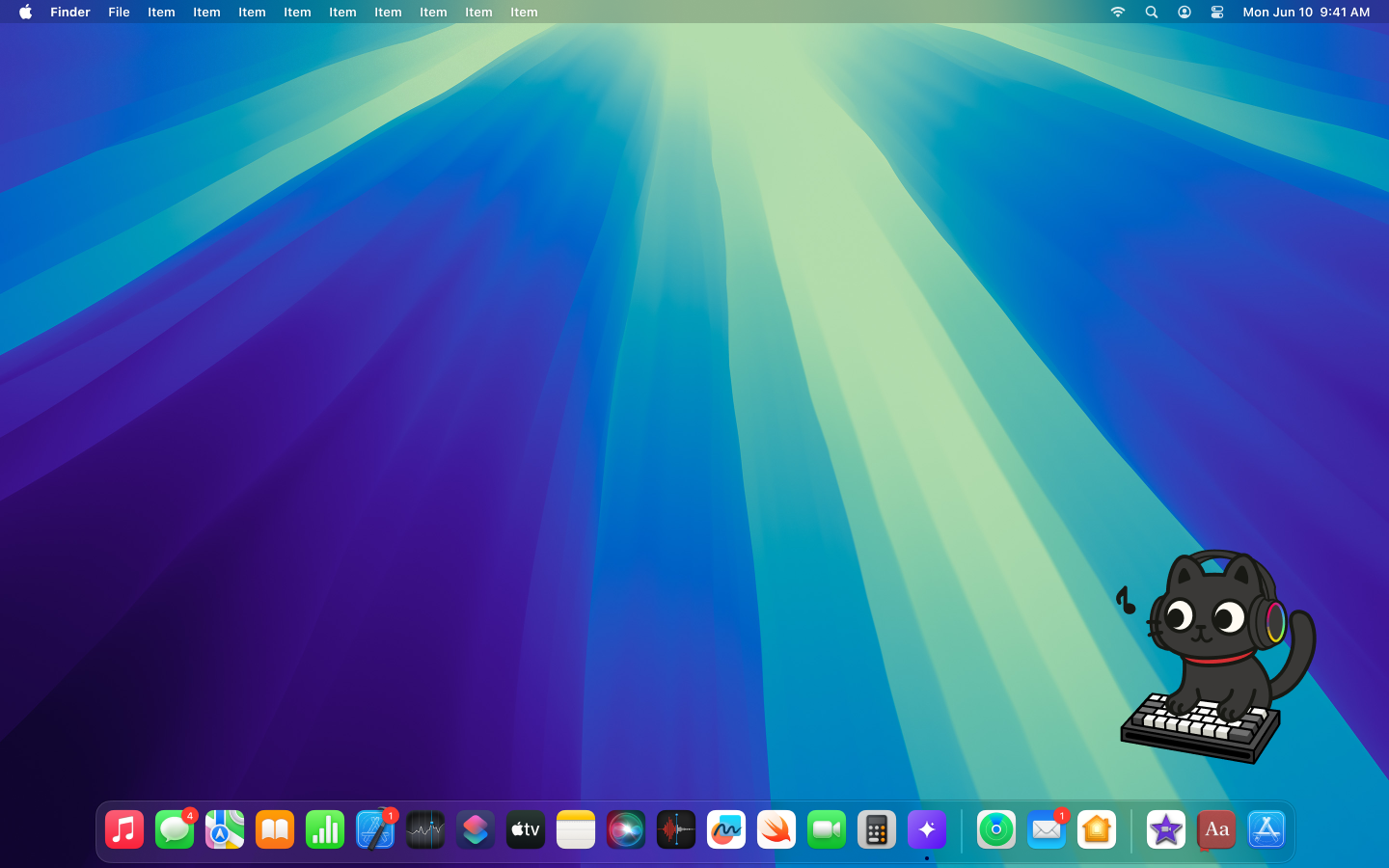Viewport: 1389px width, 868px height.
Task: Launch FaceTime from the dock
Action: click(827, 829)
